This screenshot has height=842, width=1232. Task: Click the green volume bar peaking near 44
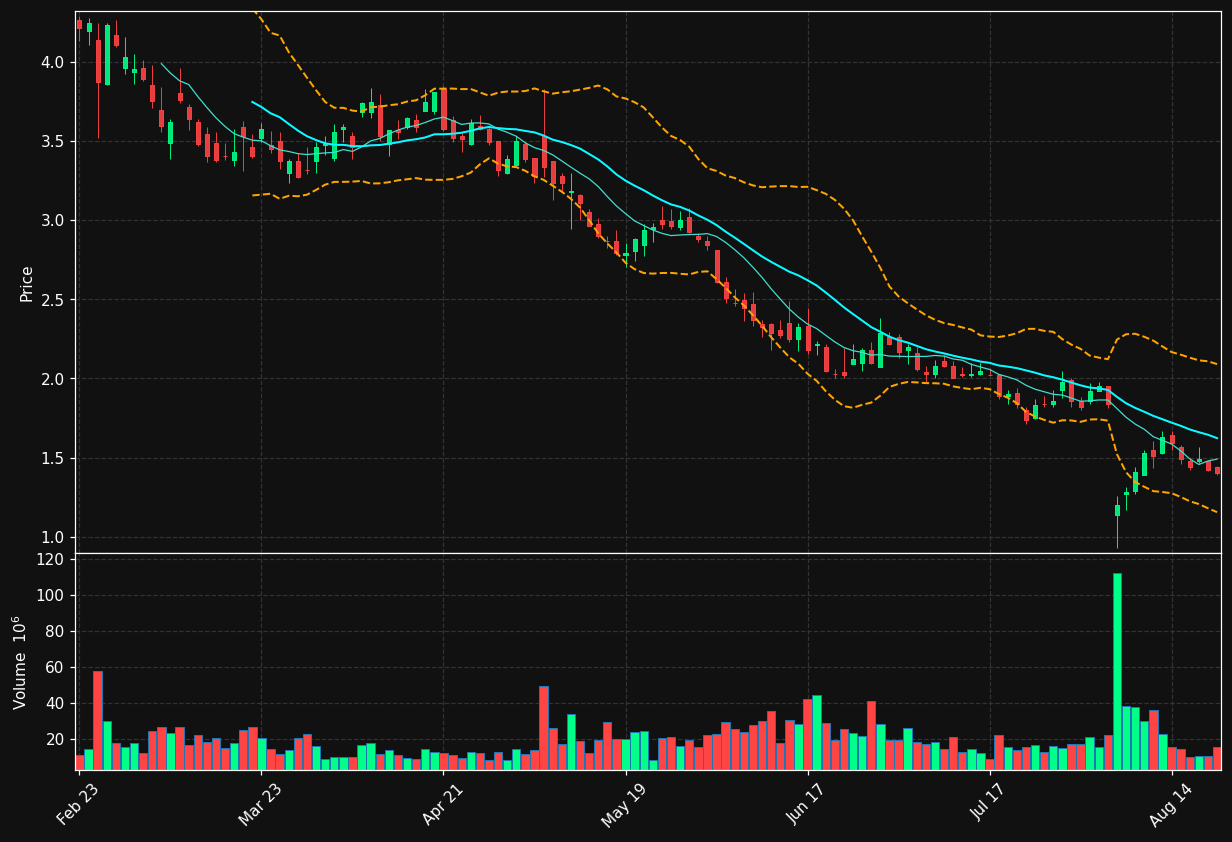(817, 732)
